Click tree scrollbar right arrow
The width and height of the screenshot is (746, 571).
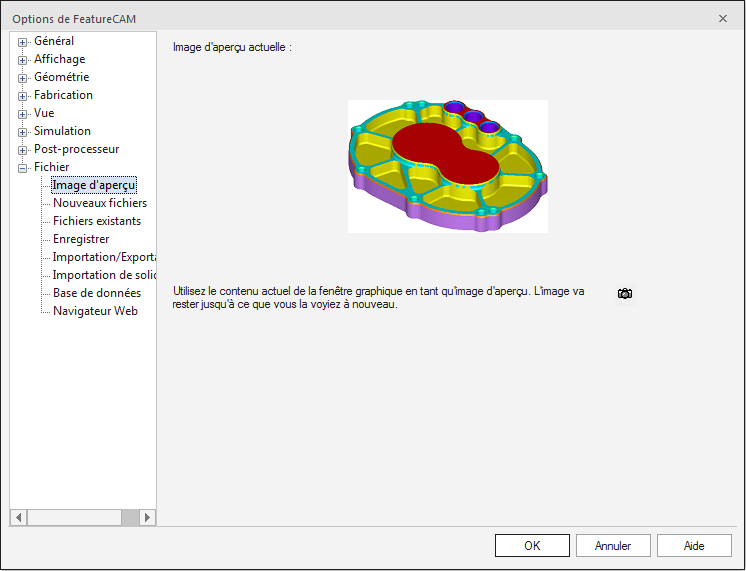click(147, 517)
